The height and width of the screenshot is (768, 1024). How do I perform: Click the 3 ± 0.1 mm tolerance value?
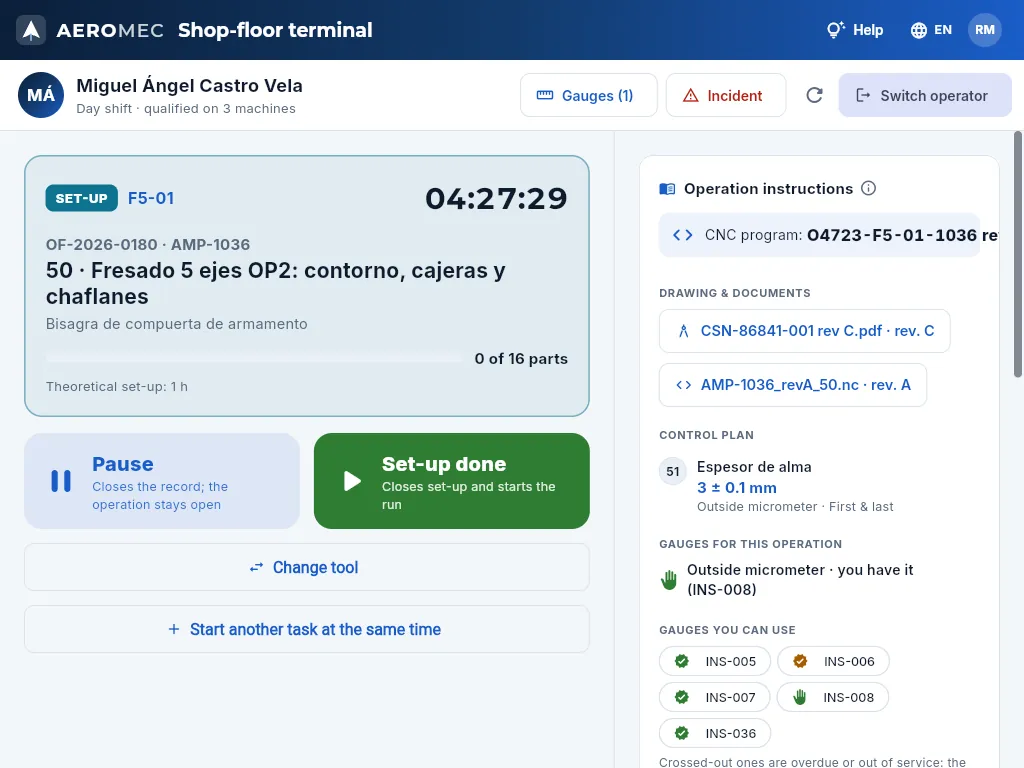coord(737,487)
